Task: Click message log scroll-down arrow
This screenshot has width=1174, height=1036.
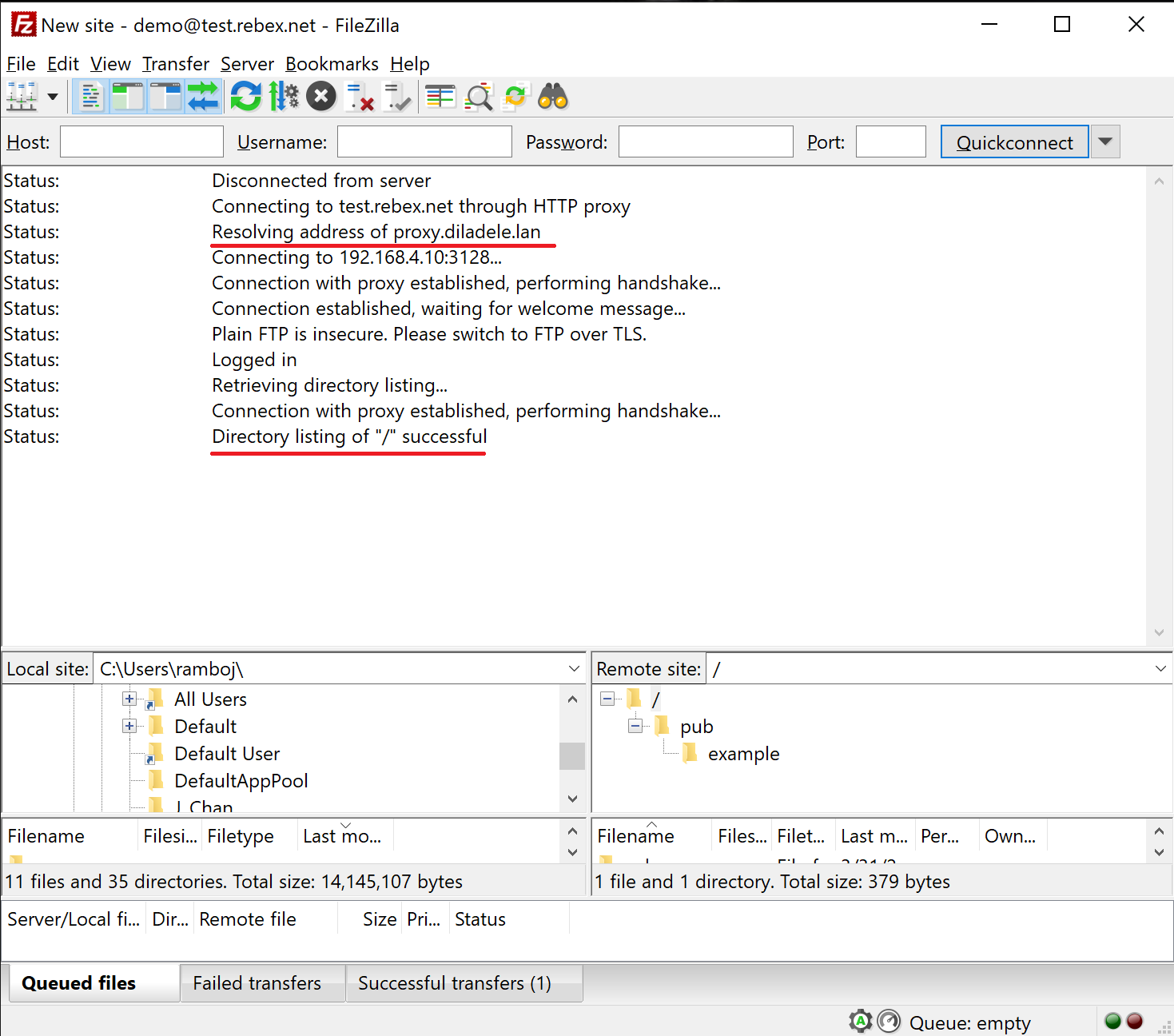Action: click(x=1159, y=632)
